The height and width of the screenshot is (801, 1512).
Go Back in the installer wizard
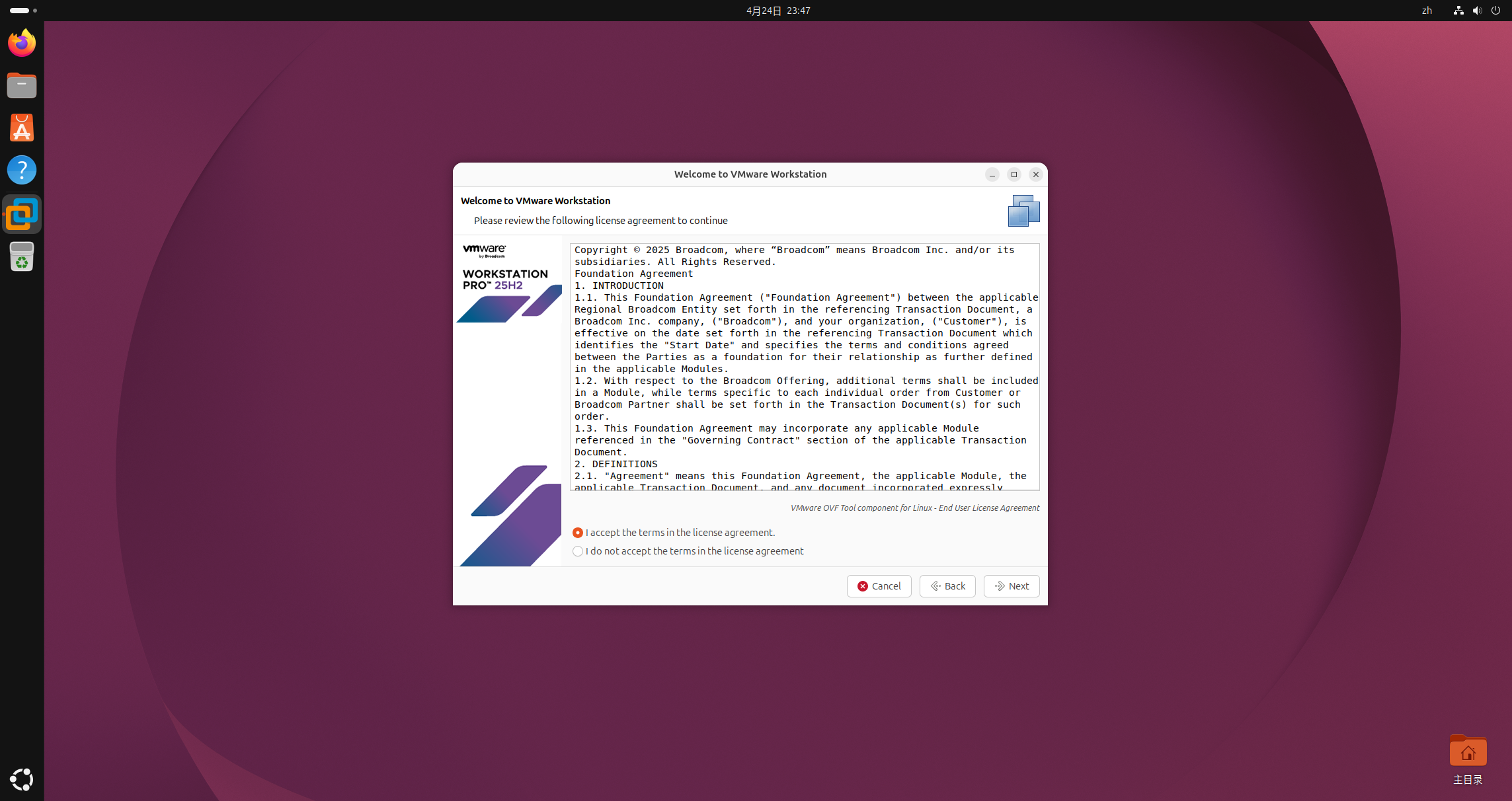pyautogui.click(x=947, y=586)
